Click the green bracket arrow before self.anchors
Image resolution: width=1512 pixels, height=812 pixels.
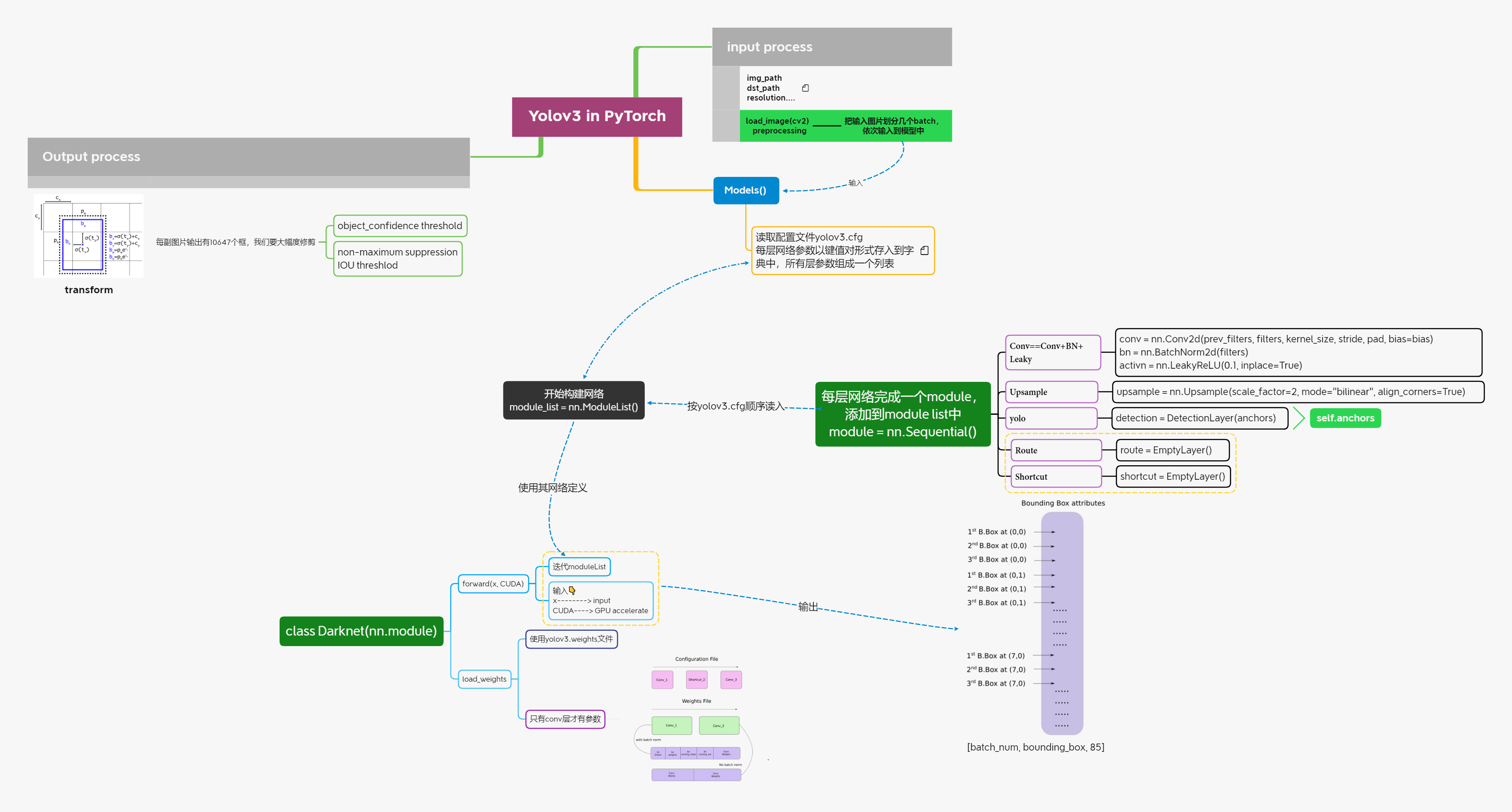pos(1298,418)
